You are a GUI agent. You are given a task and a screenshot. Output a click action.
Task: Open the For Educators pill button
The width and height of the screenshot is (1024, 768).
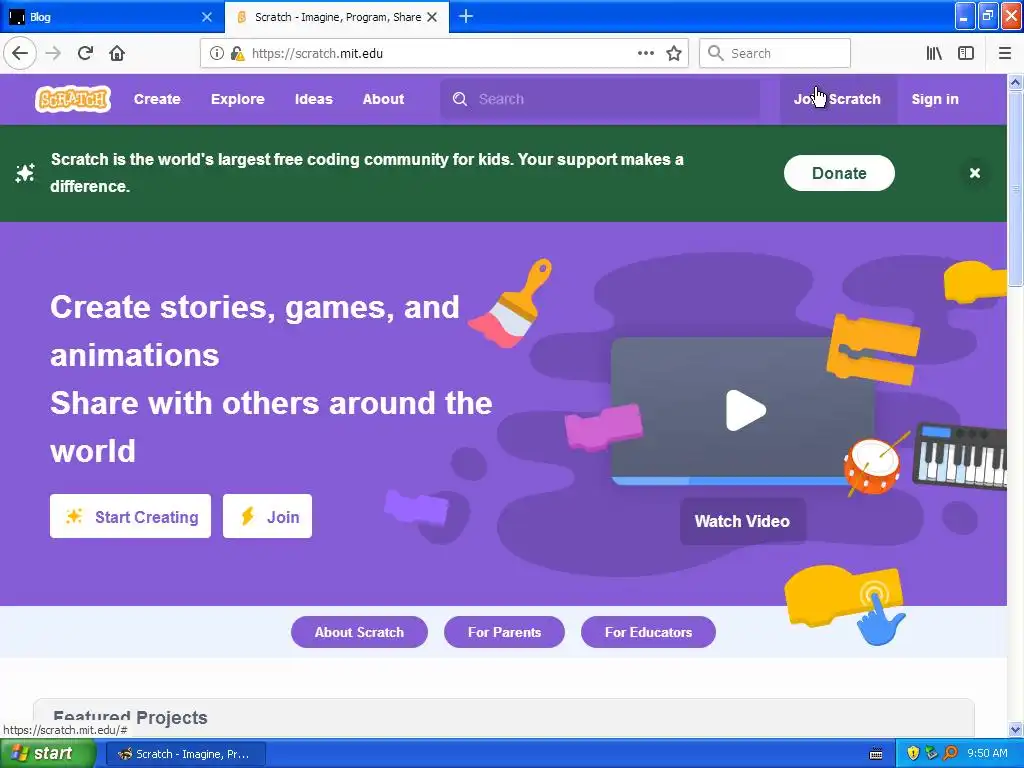(x=648, y=632)
